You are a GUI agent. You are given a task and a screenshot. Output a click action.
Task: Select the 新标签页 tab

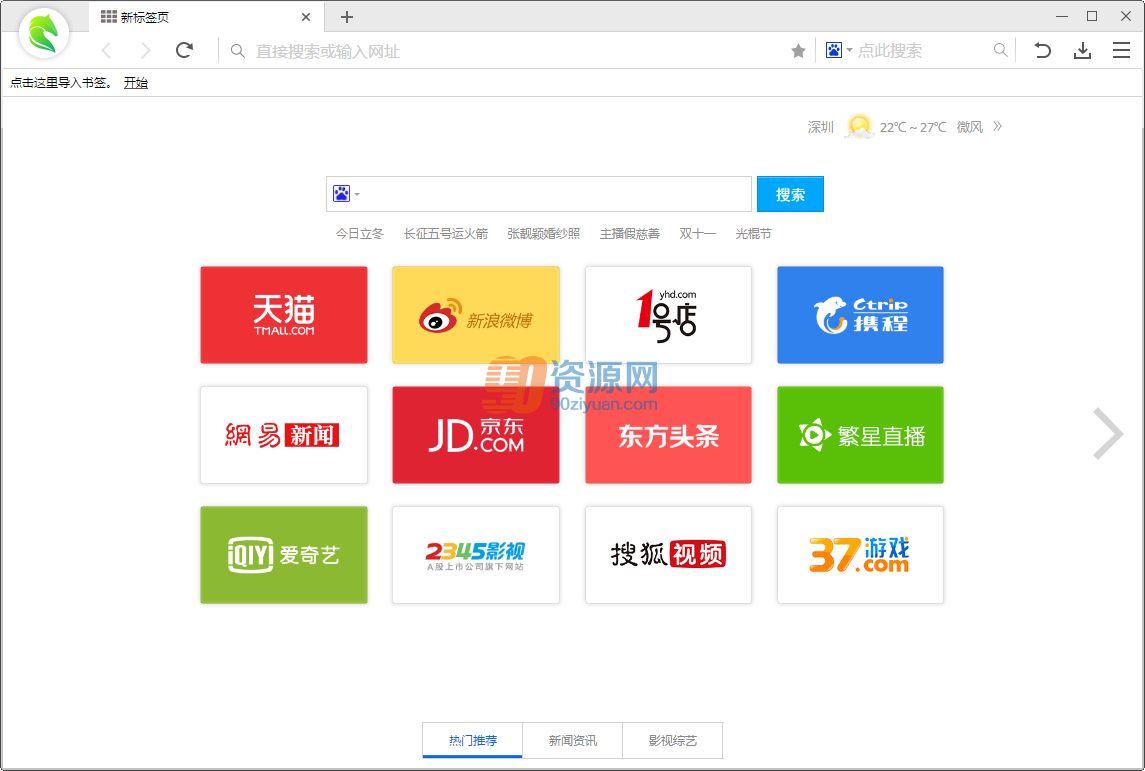click(208, 17)
